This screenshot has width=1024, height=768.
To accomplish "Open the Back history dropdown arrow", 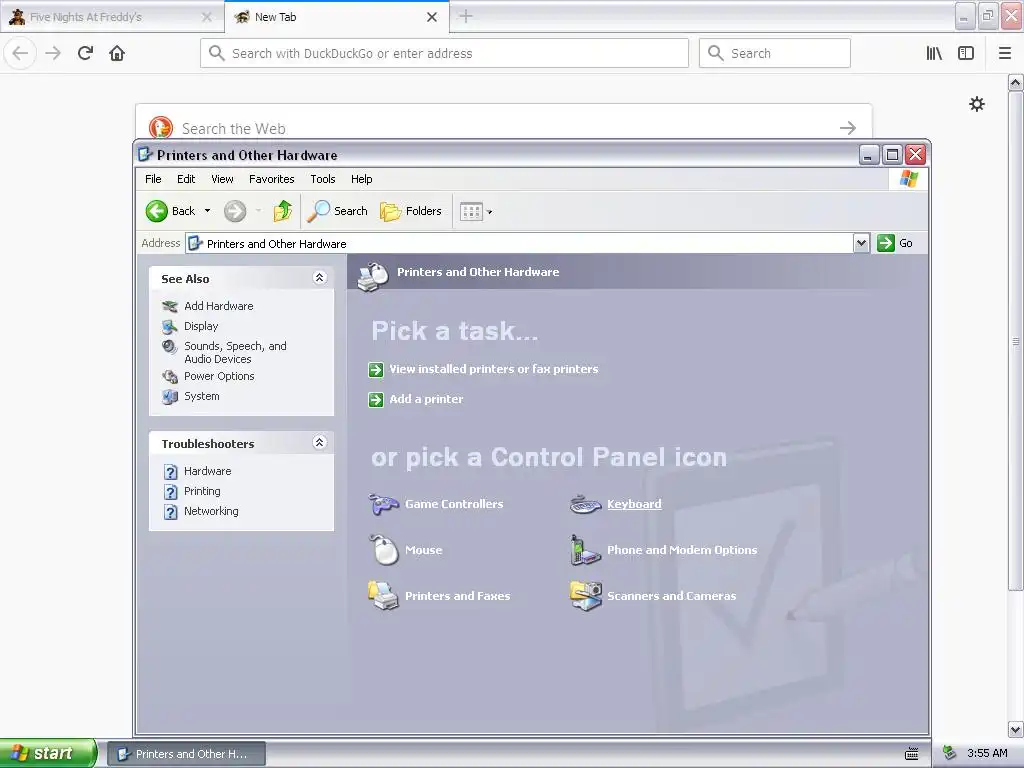I will 208,211.
